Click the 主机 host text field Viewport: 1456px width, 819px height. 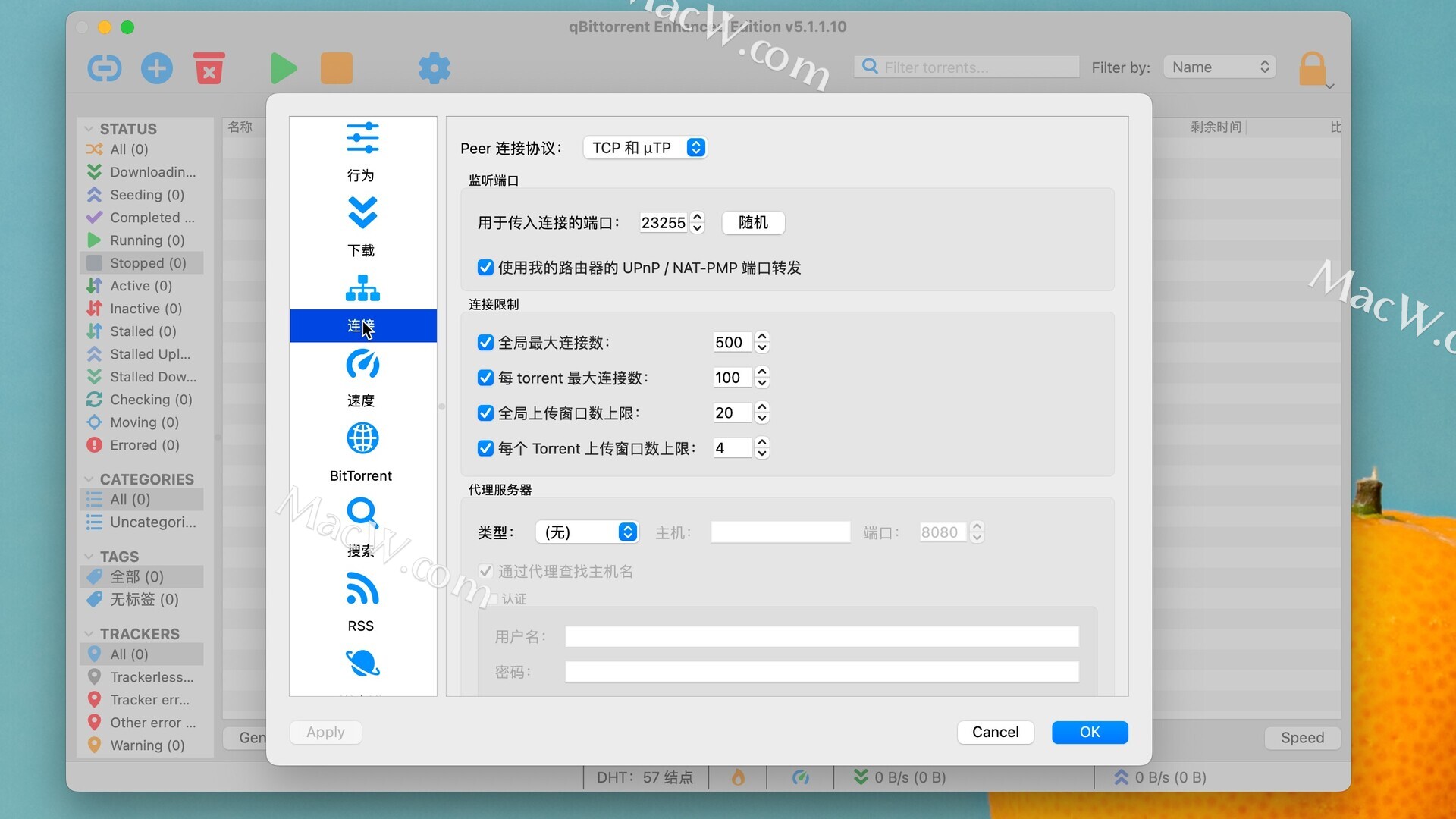[780, 532]
